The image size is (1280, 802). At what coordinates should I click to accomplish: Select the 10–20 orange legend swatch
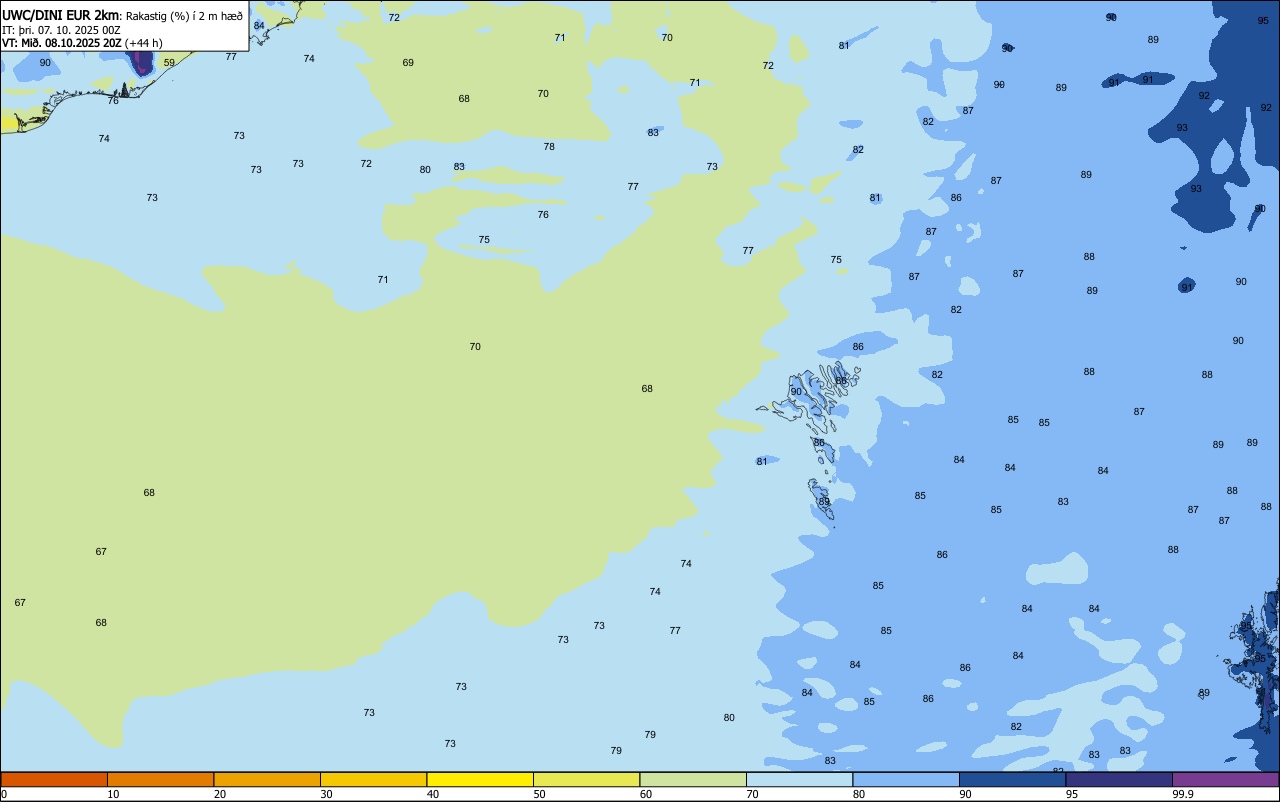point(160,779)
